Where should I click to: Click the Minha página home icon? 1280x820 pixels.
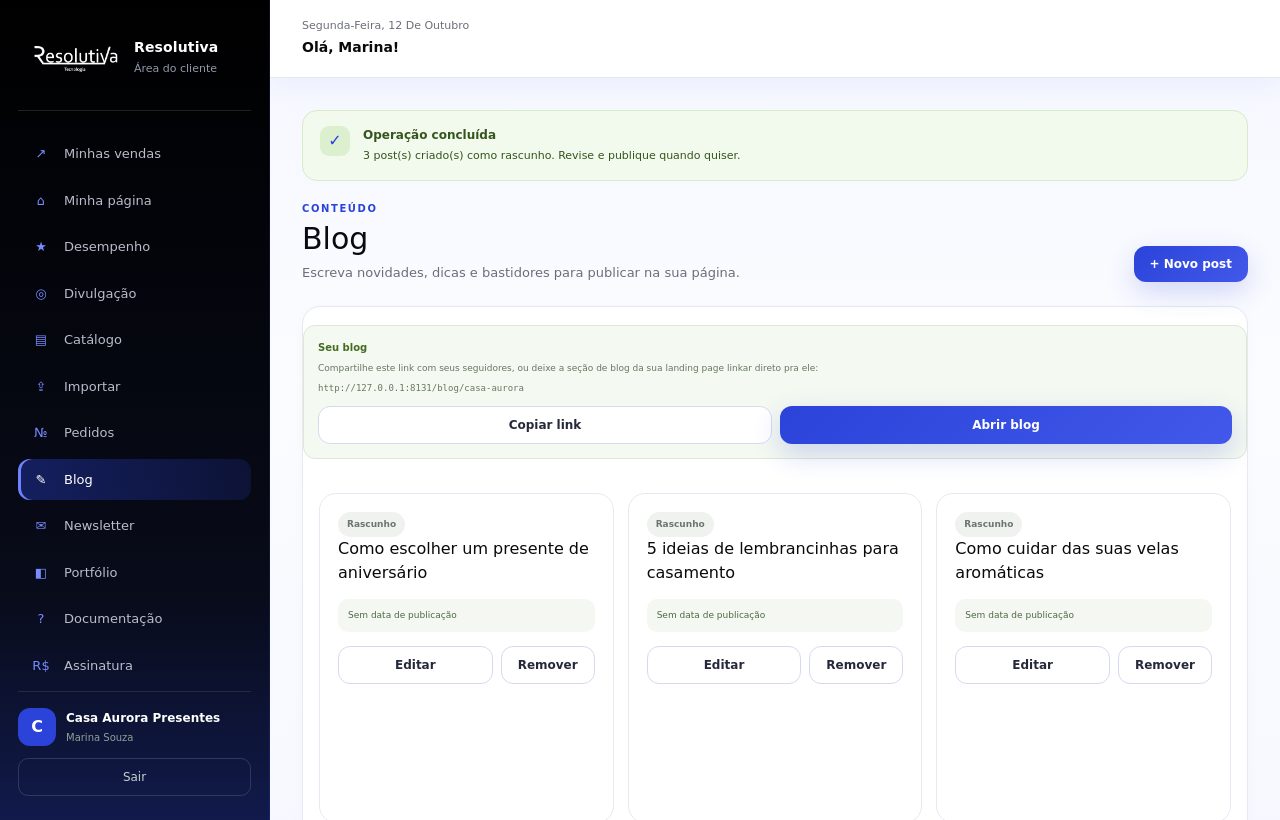click(x=41, y=201)
